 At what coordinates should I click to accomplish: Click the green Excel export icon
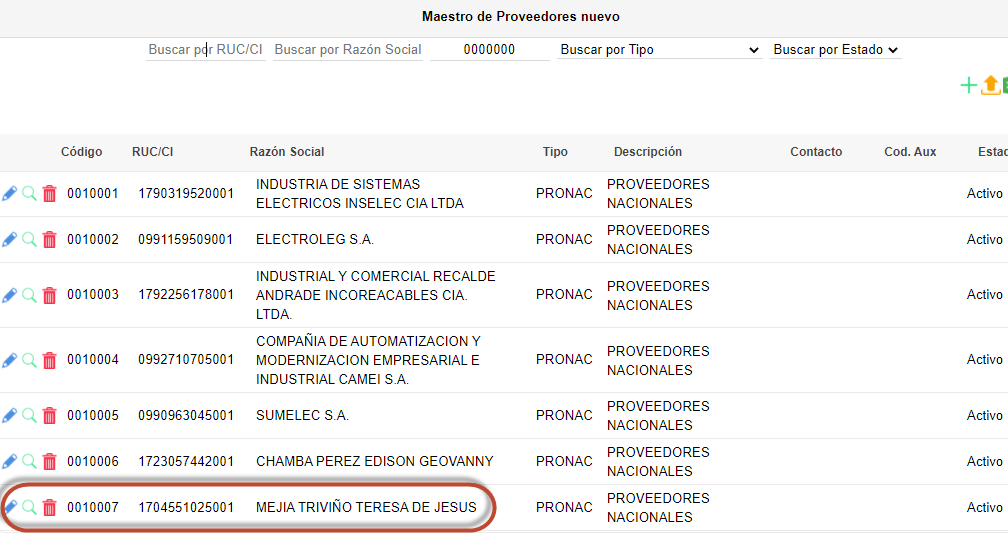tap(1004, 86)
